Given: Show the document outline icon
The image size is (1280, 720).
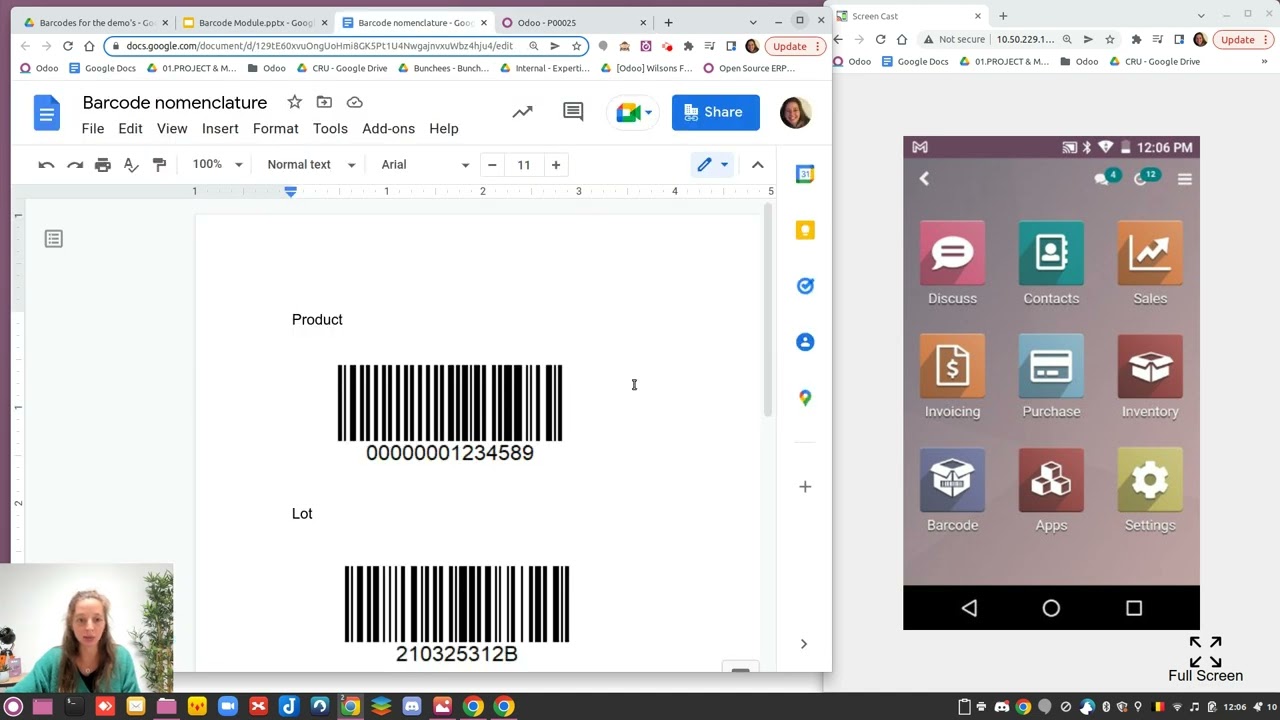Looking at the screenshot, I should pos(54,239).
